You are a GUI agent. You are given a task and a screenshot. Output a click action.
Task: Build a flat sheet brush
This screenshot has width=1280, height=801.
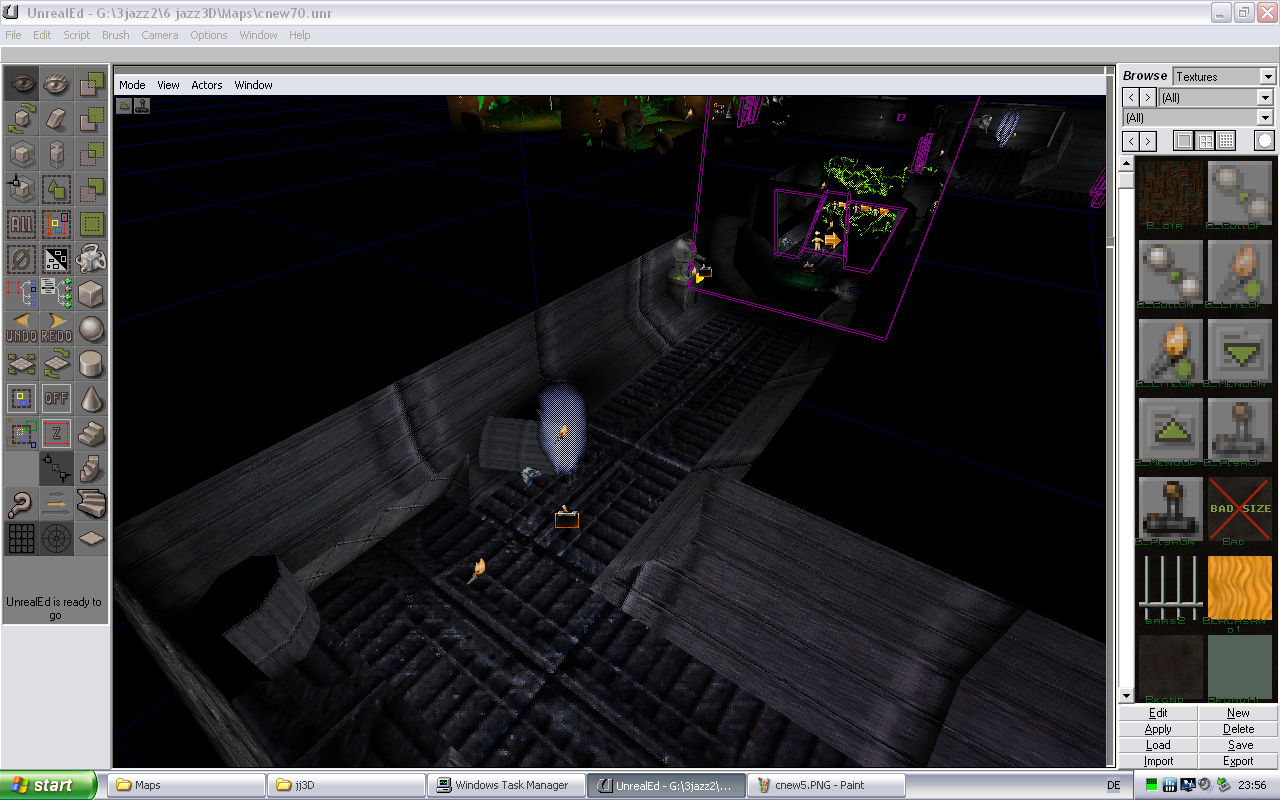click(x=91, y=539)
